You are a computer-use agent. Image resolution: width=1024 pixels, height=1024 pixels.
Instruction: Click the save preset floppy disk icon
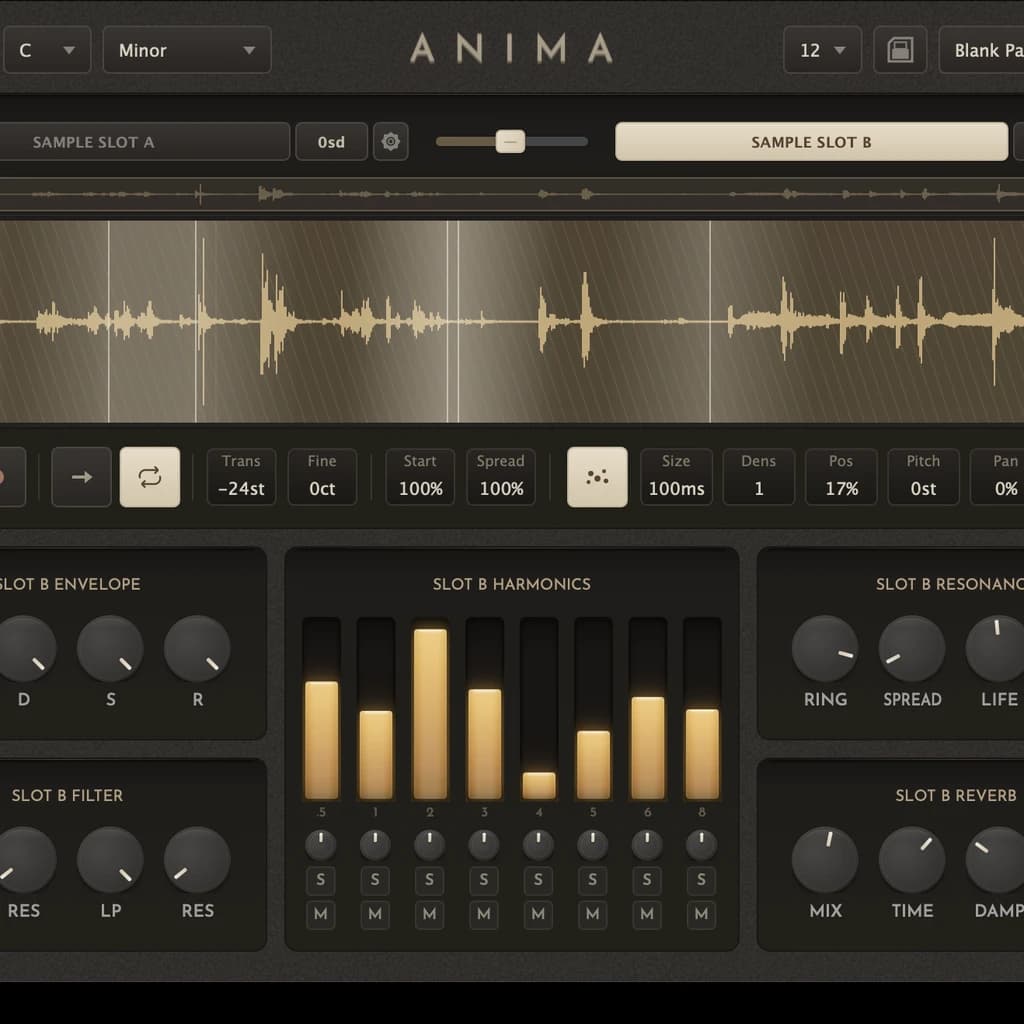(x=900, y=50)
